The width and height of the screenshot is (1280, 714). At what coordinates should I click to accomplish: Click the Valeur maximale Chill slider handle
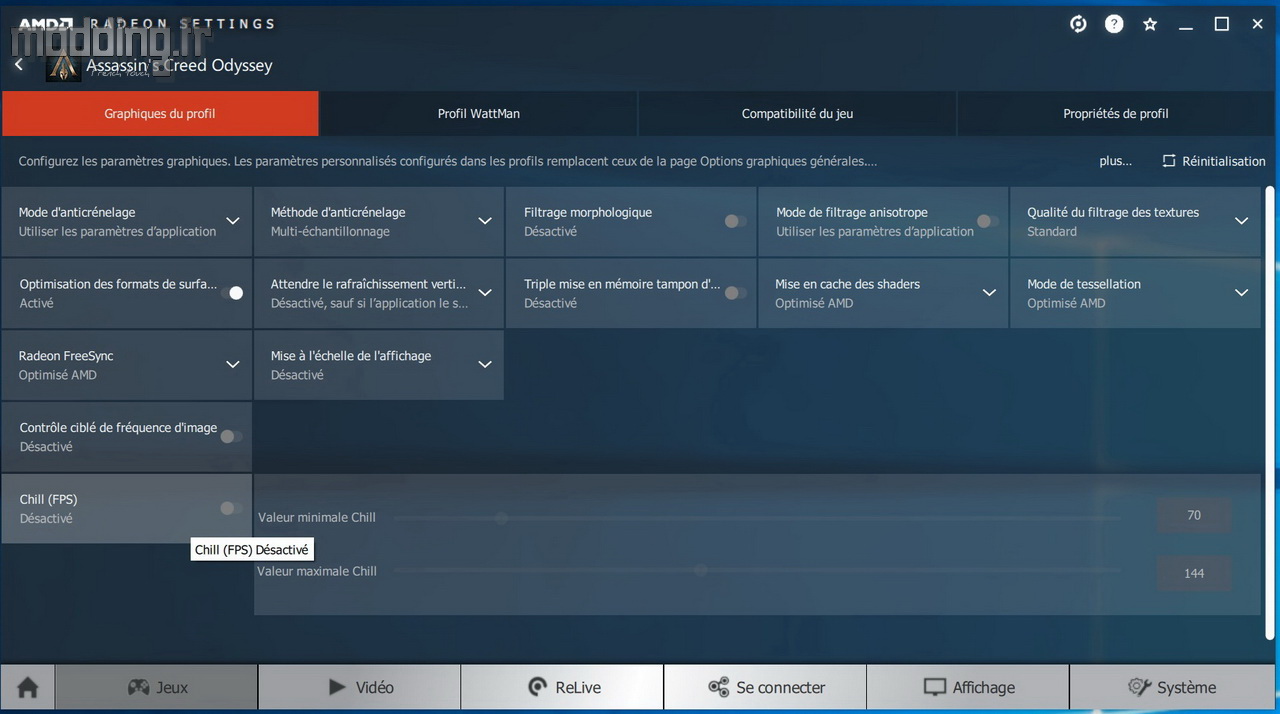tap(701, 570)
